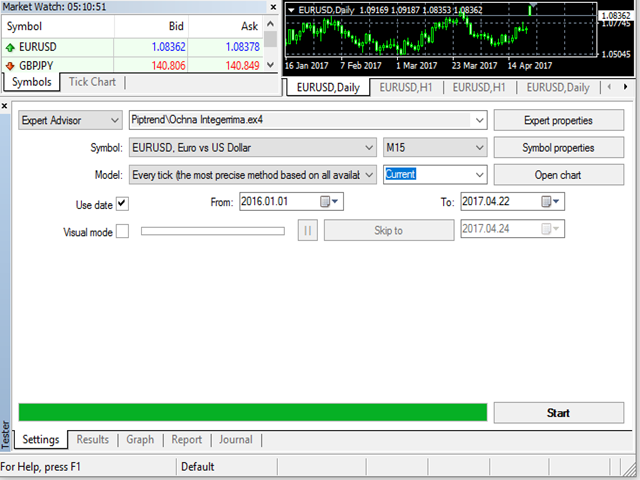Expand the Model 'Every tick' dropdown
Screen dimensions: 640x480
pyautogui.click(x=367, y=174)
